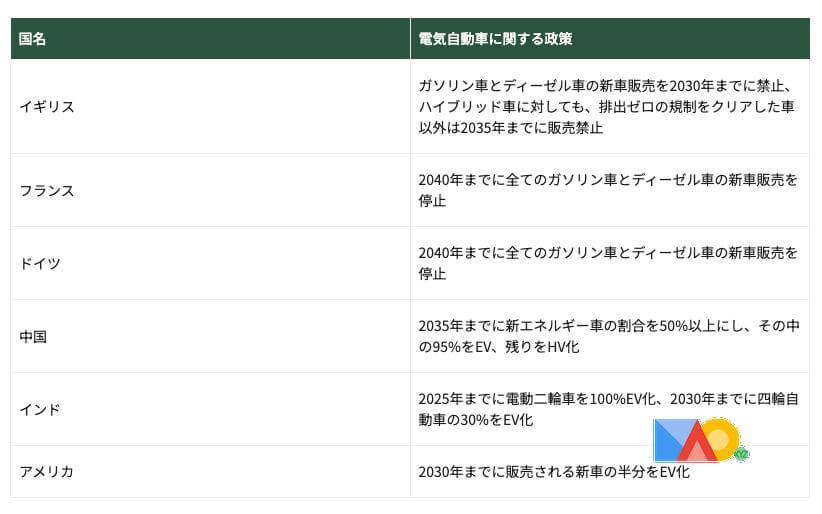Click the 国名 column header
This screenshot has height=514, width=822.
tap(33, 39)
